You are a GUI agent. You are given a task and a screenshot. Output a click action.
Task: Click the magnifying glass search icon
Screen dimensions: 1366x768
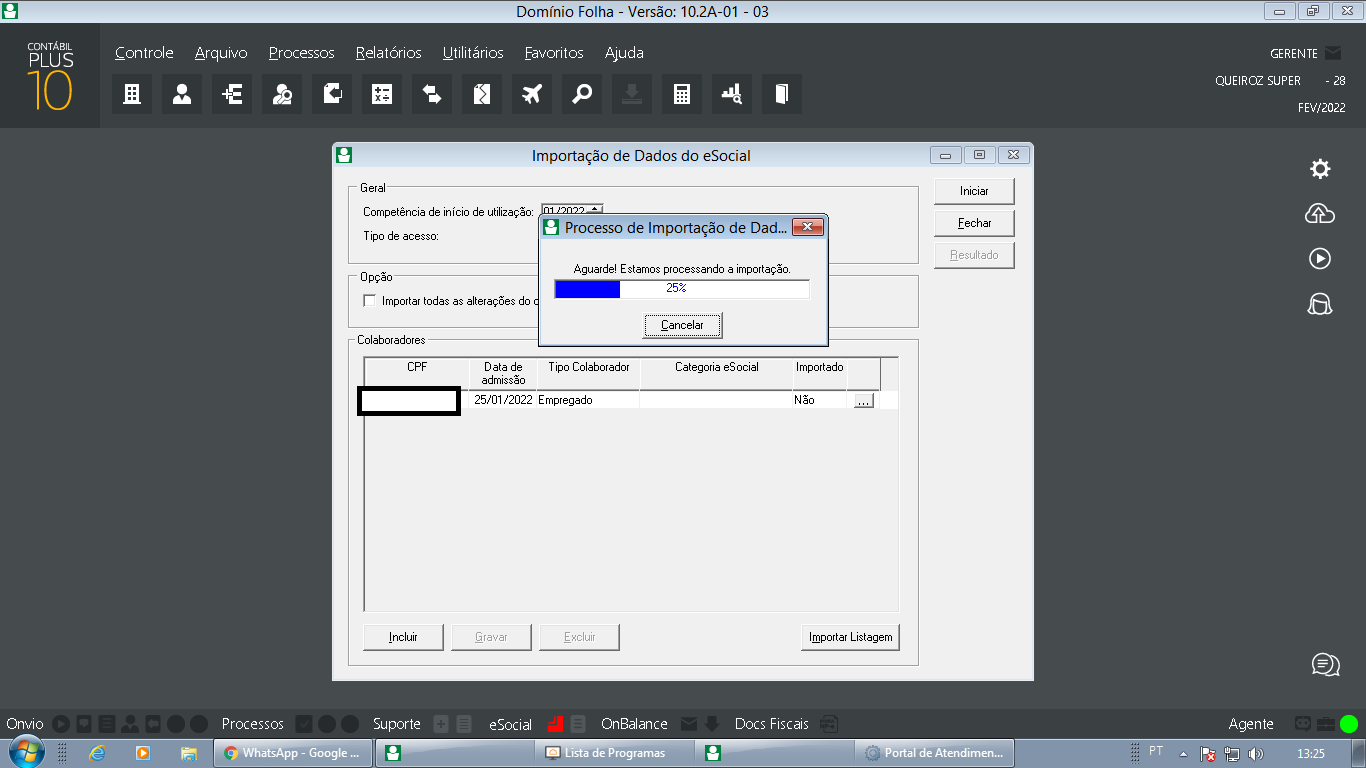[x=581, y=94]
